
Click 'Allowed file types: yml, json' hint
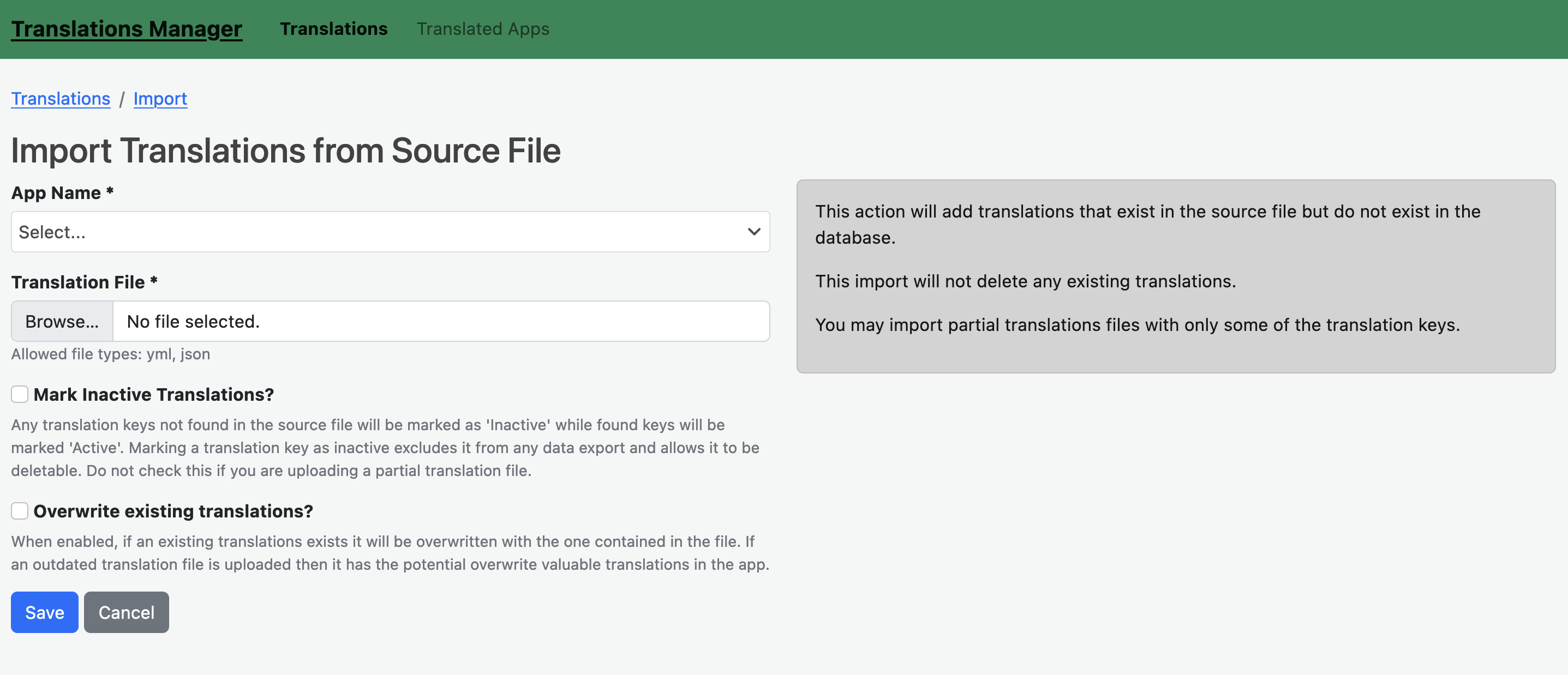(x=110, y=354)
